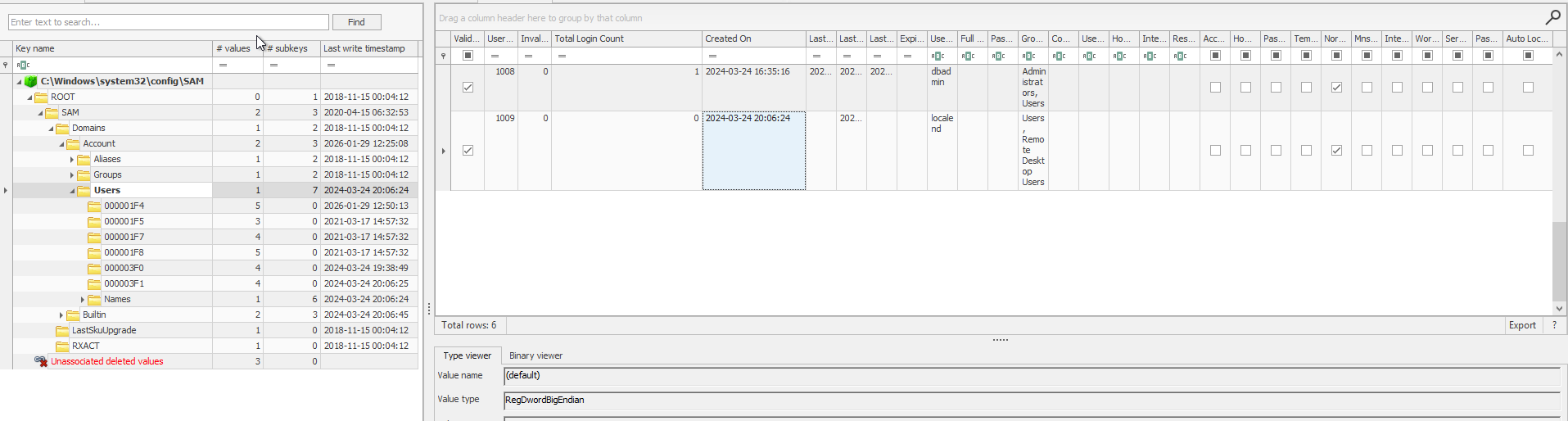
Task: Click filter row pin icon in key tree
Action: pyautogui.click(x=6, y=65)
